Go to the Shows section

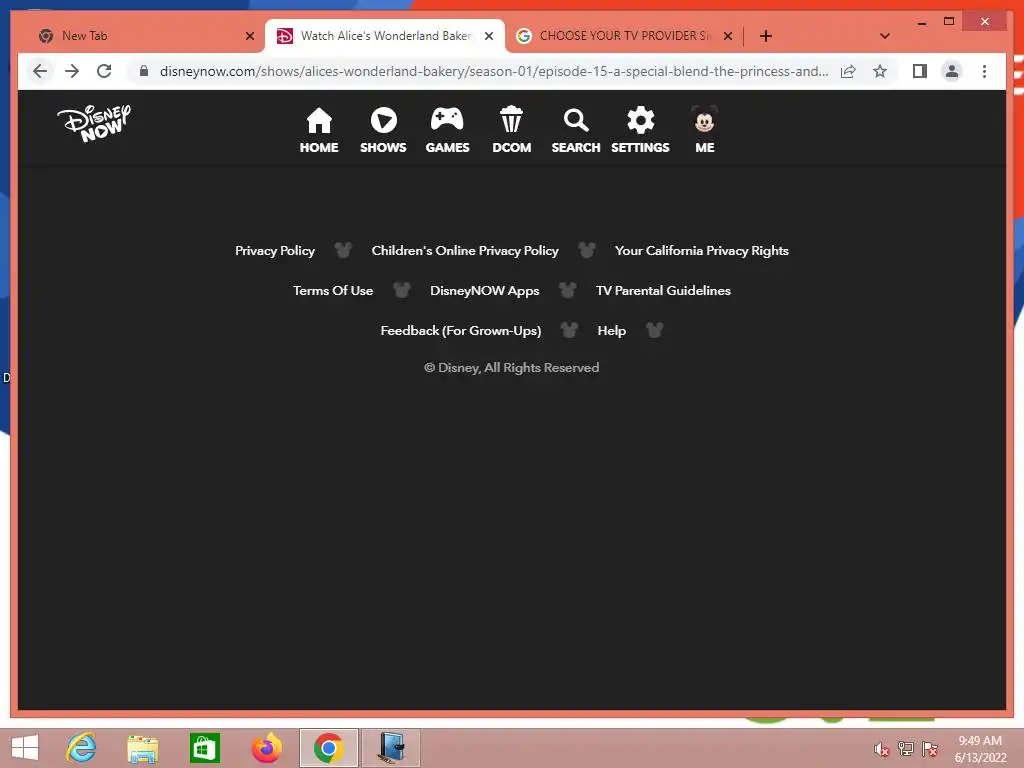pos(383,131)
